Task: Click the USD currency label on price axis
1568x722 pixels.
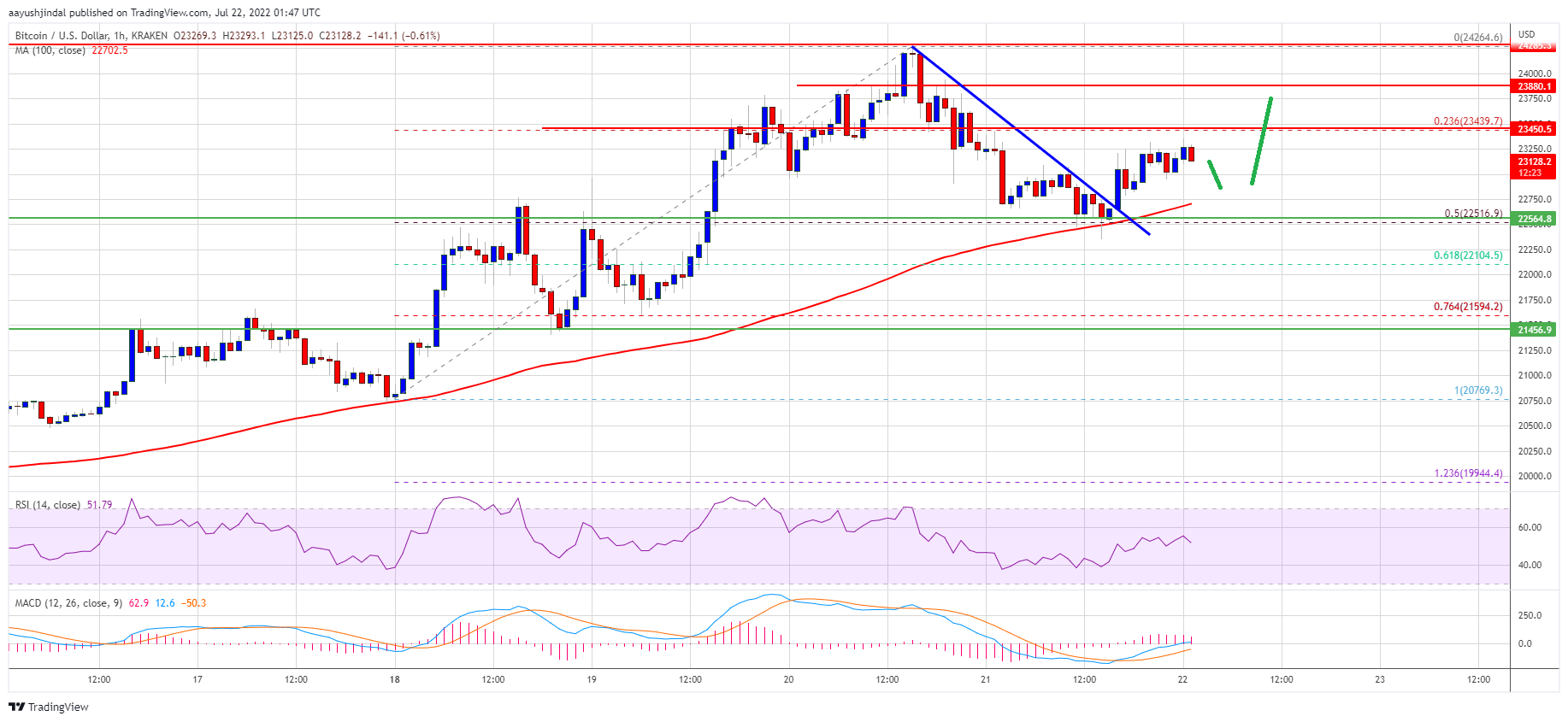Action: click(x=1527, y=35)
